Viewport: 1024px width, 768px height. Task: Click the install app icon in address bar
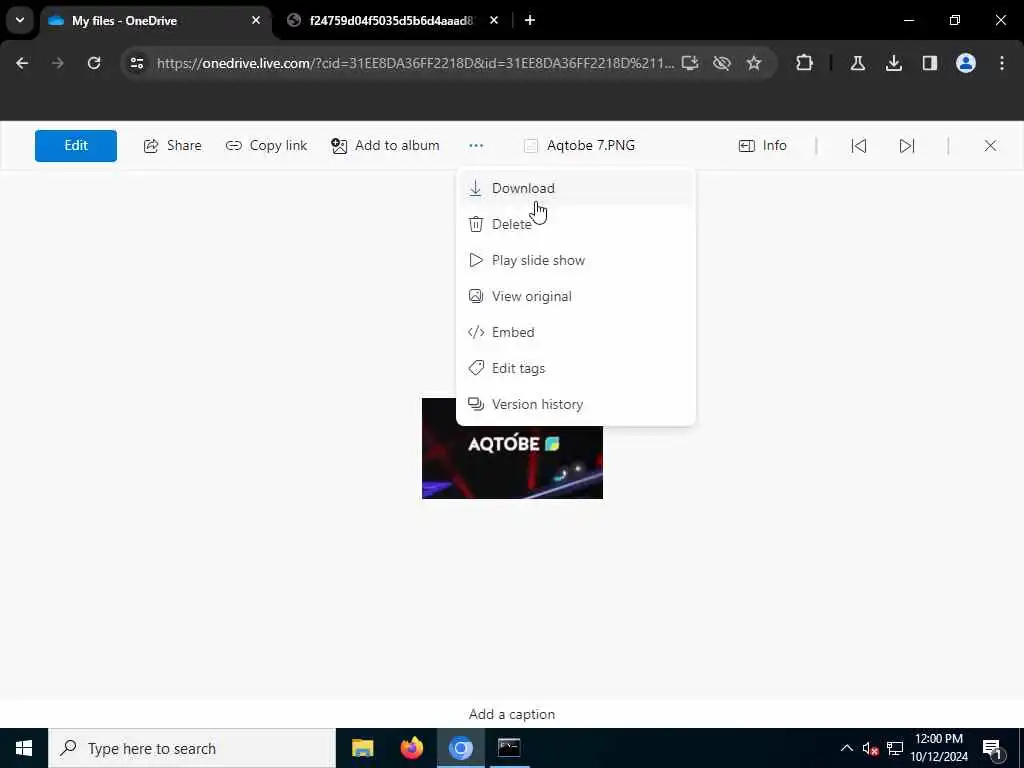[690, 63]
